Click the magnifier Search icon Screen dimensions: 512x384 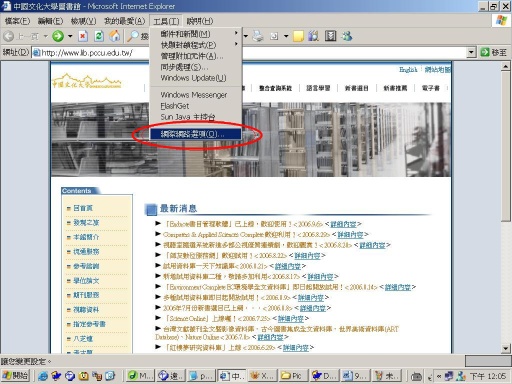tap(133, 36)
